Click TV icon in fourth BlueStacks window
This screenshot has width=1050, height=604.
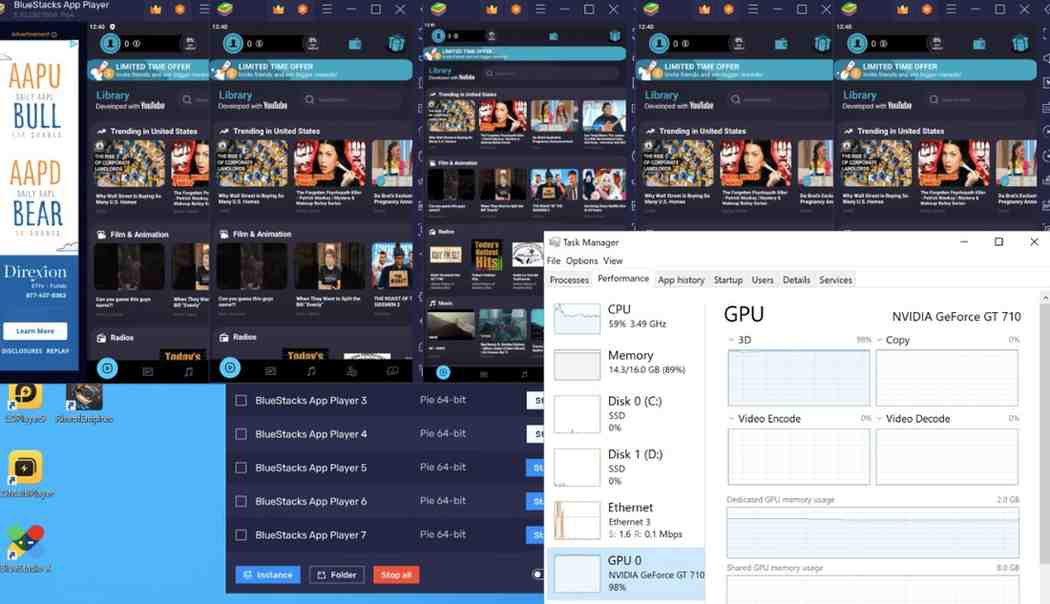click(781, 44)
